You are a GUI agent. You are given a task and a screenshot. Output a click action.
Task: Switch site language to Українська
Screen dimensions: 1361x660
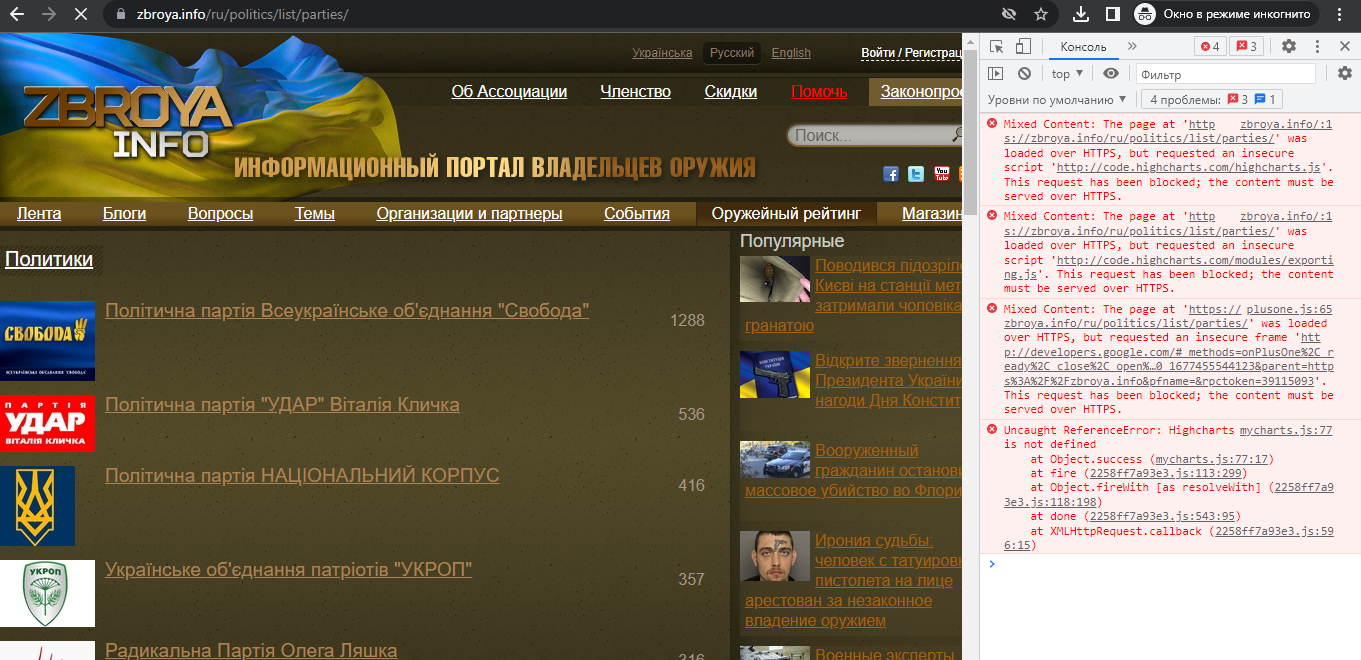pos(662,53)
